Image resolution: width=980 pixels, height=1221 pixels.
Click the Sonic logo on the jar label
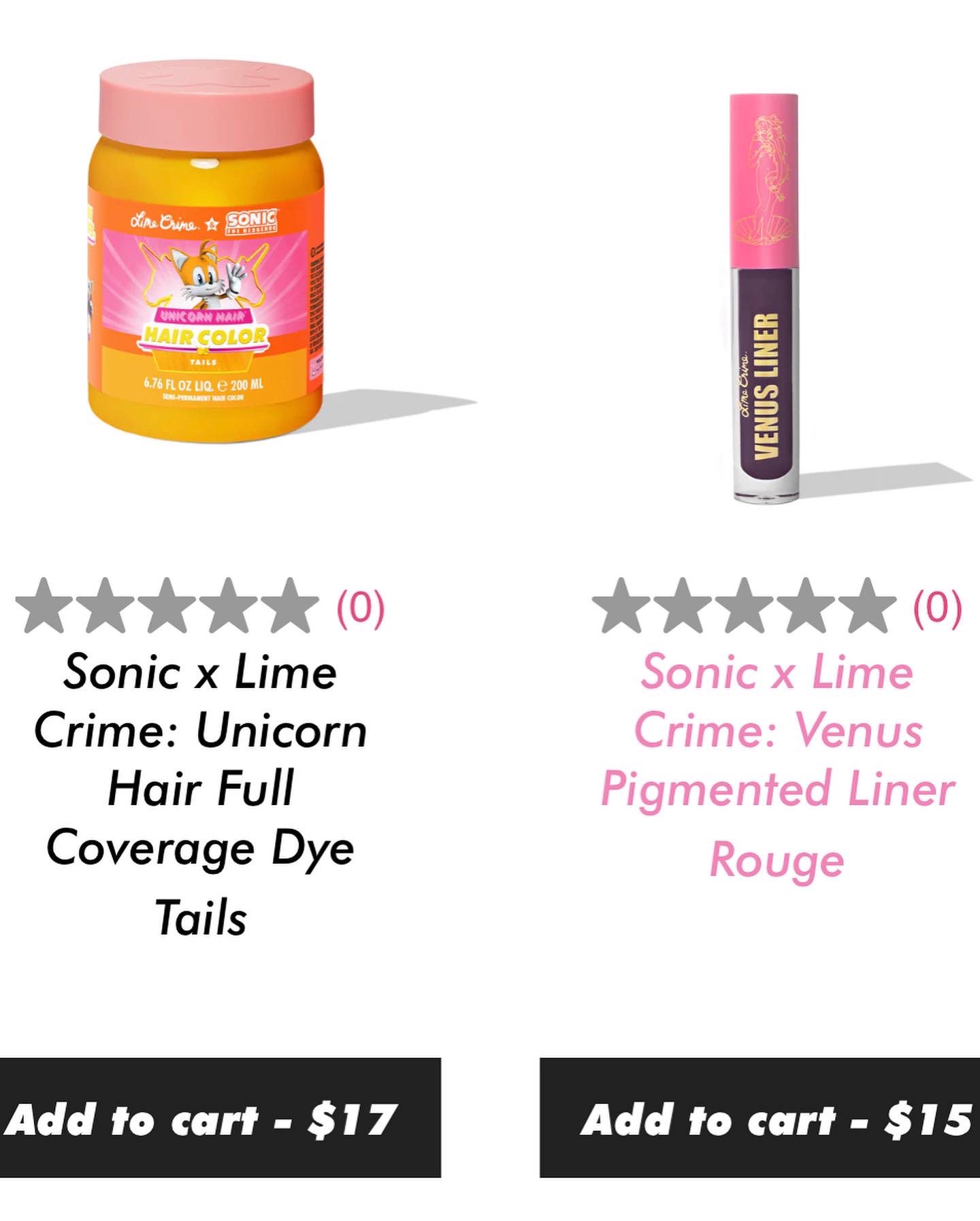point(252,221)
